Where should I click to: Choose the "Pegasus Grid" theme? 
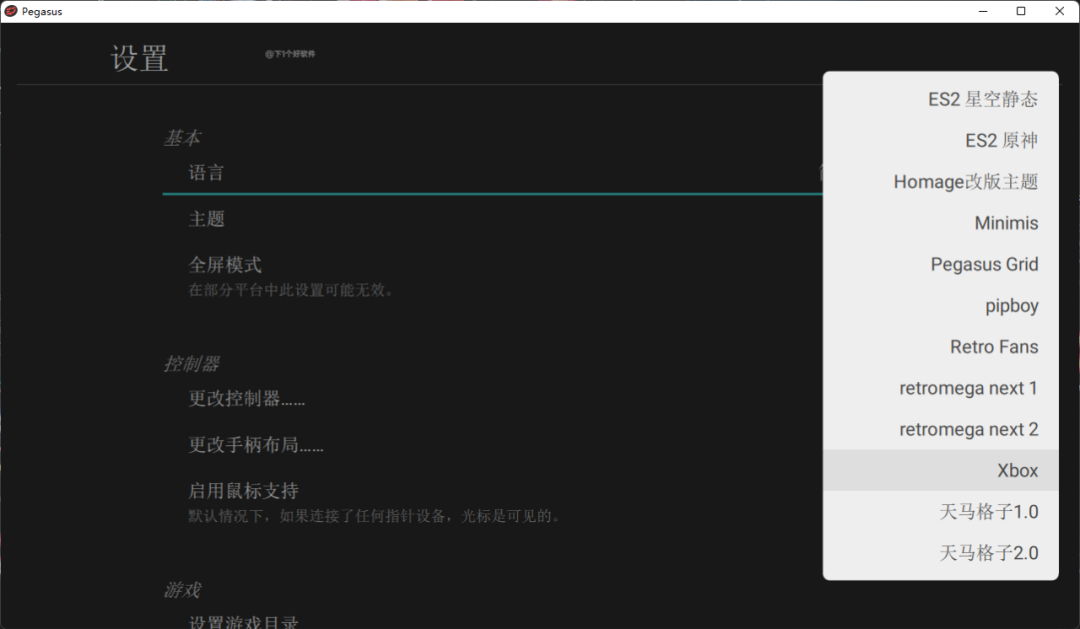tap(985, 264)
